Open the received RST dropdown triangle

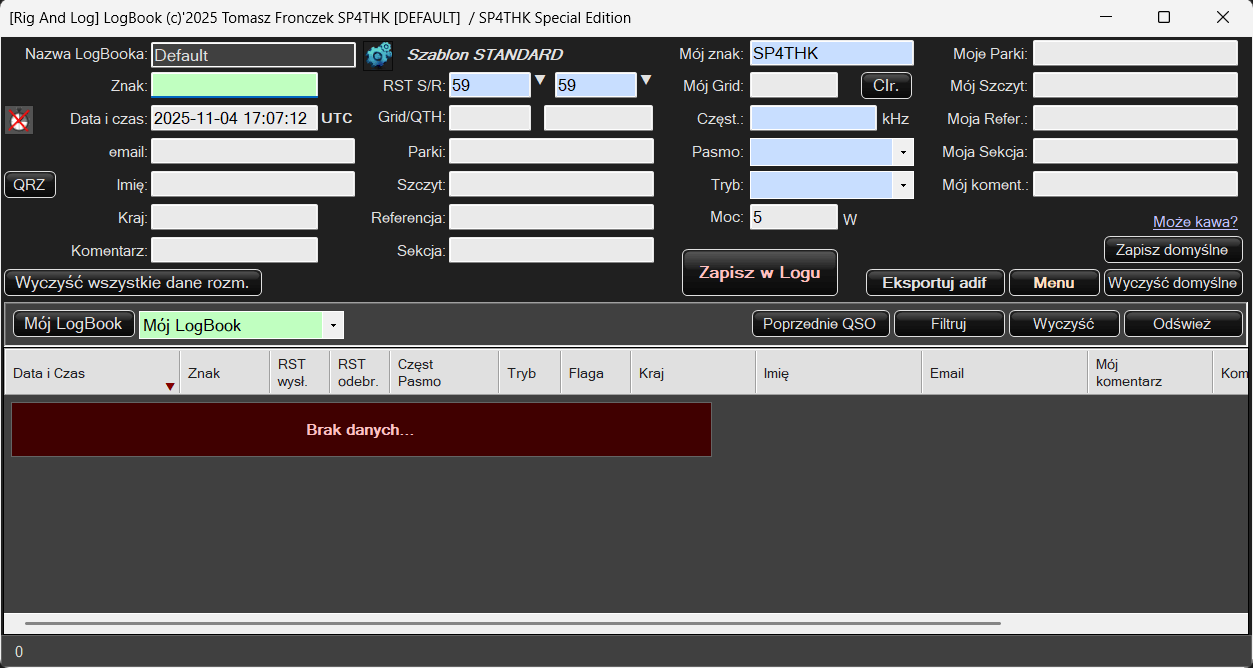coord(646,81)
